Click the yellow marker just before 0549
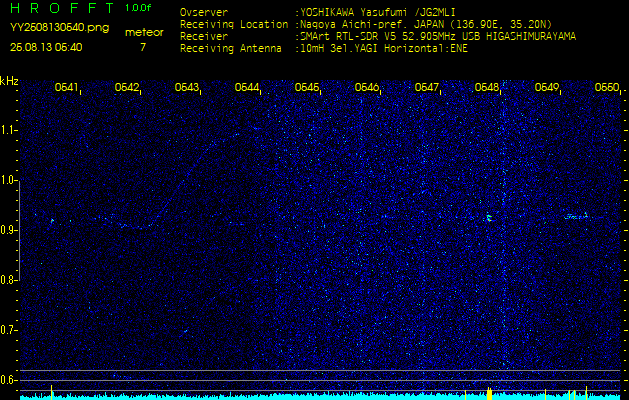 tap(546, 394)
